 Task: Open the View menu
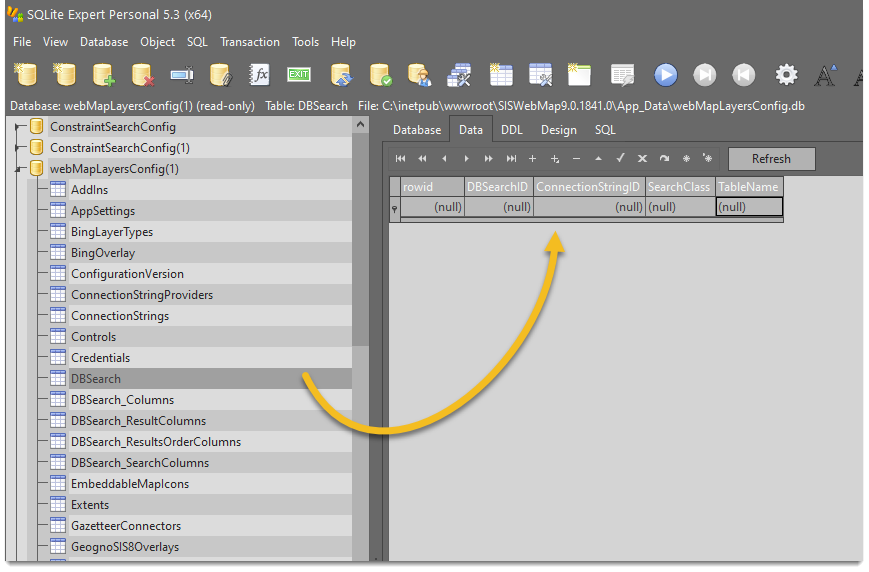(x=55, y=42)
